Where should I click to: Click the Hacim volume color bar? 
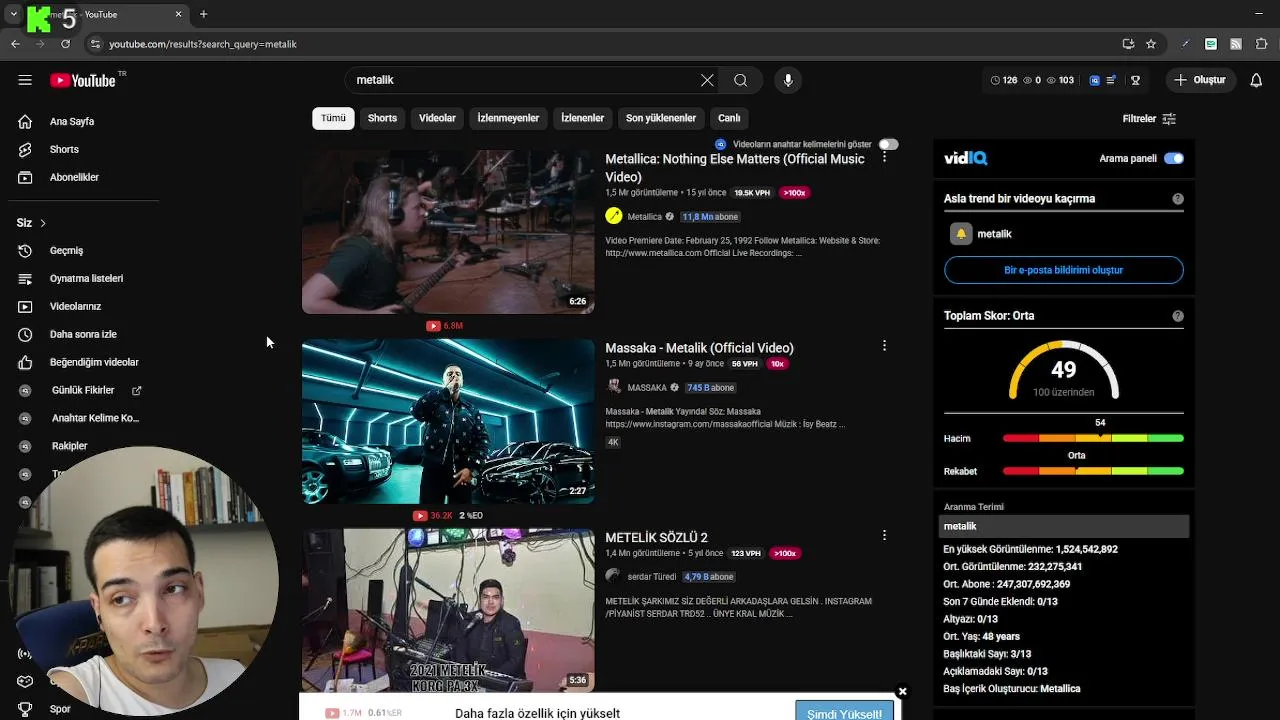point(1093,438)
